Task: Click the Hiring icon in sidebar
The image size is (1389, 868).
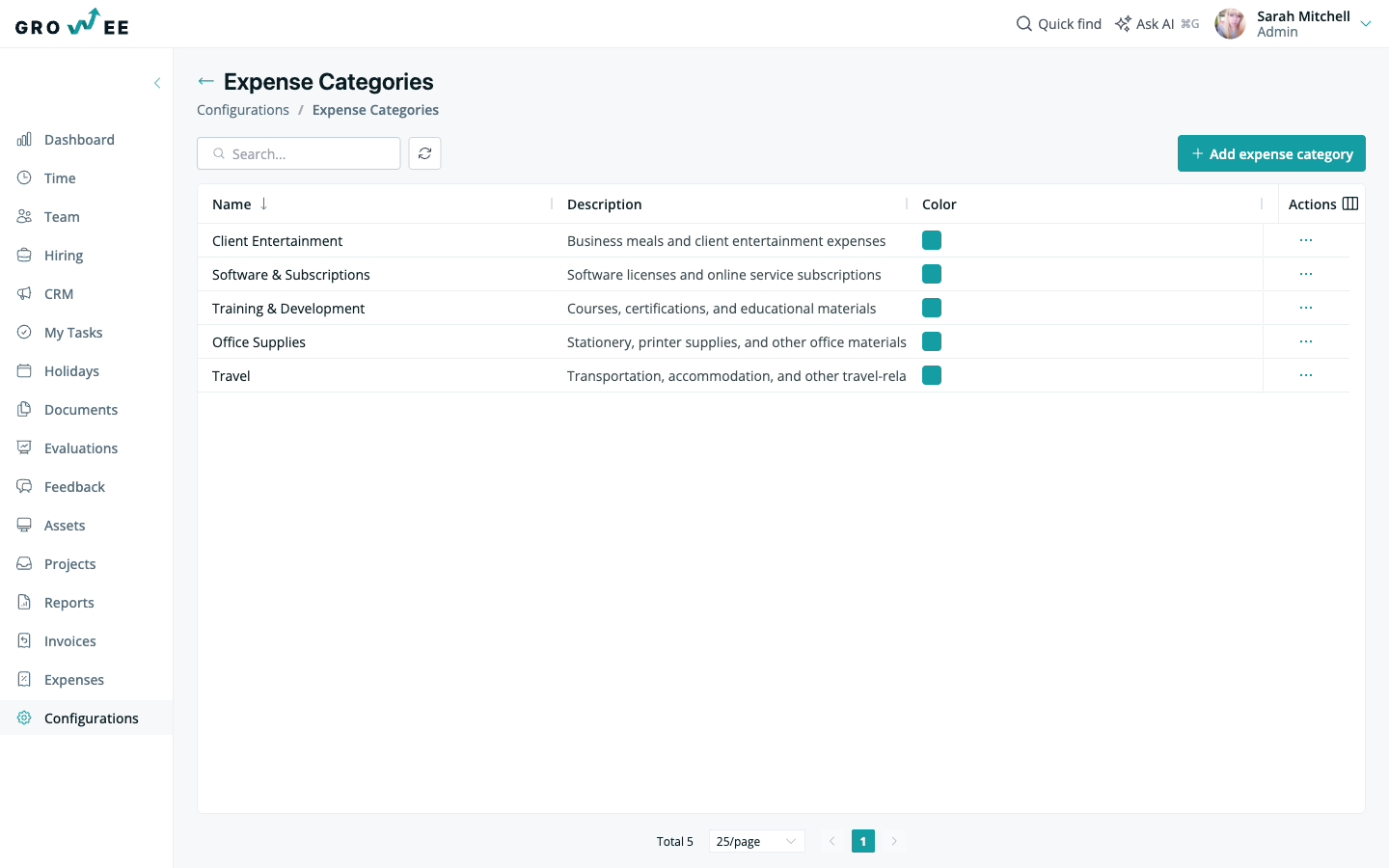Action: [24, 256]
